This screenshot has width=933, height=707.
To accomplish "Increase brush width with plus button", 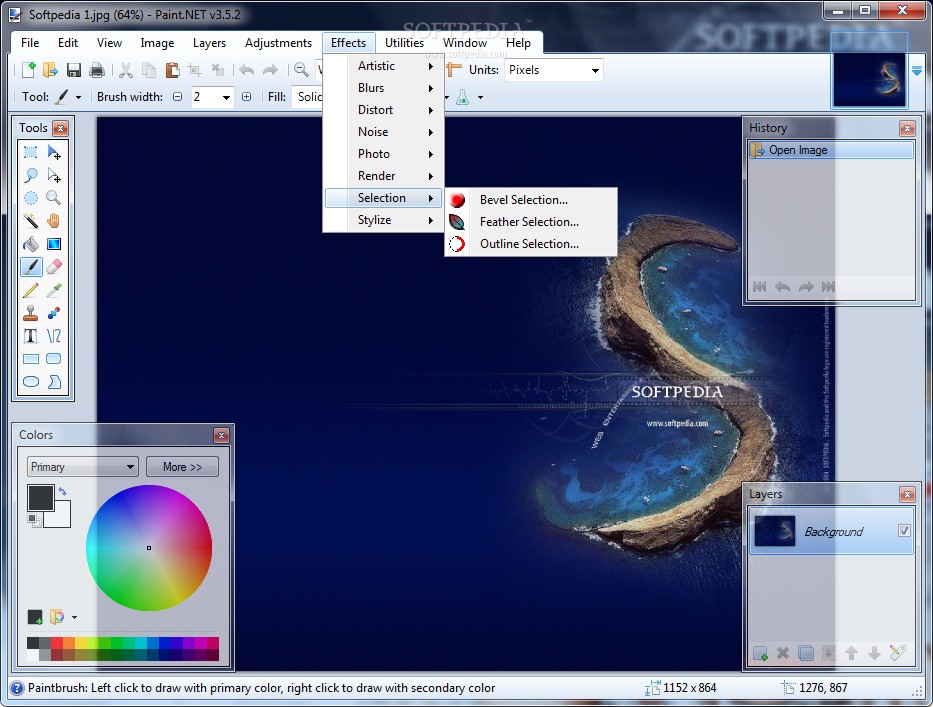I will [246, 97].
